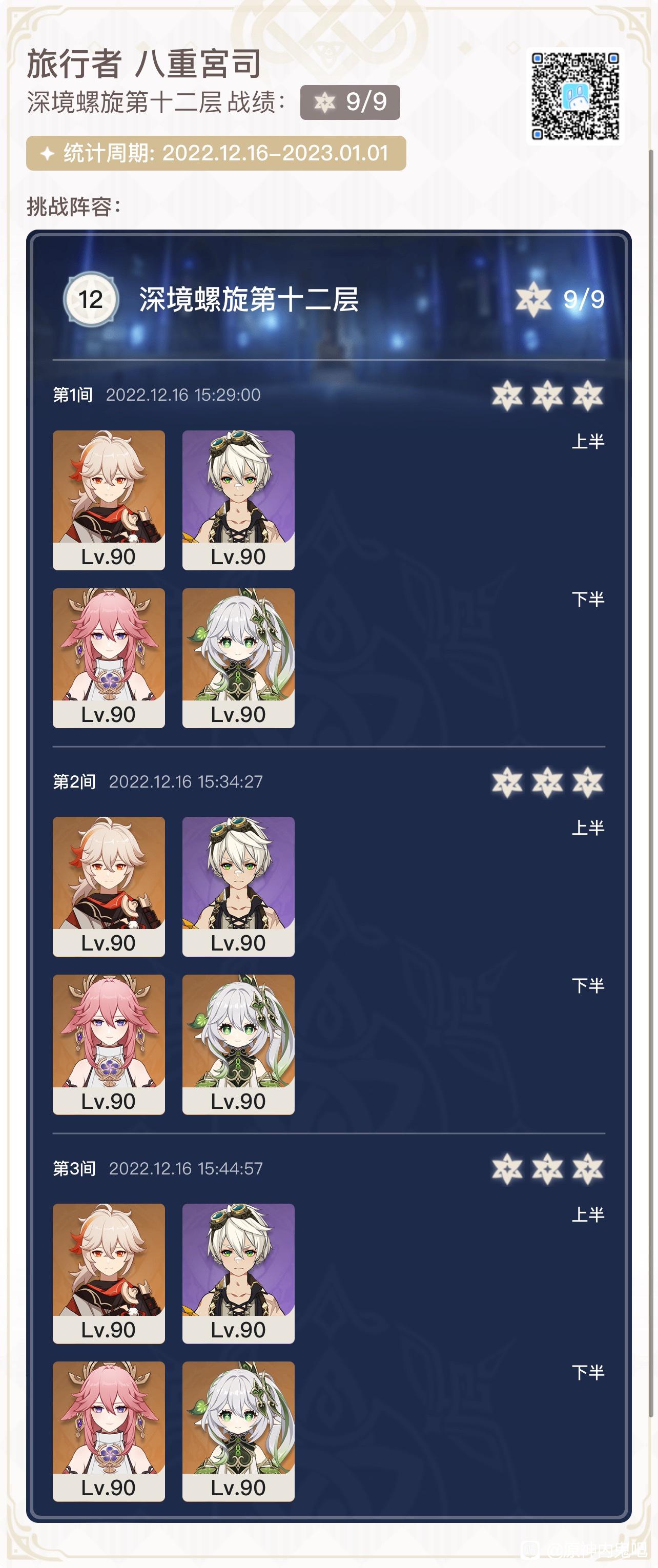Select Nahida portrait in 第1间 下半
Image resolution: width=658 pixels, height=1568 pixels.
pos(239,658)
